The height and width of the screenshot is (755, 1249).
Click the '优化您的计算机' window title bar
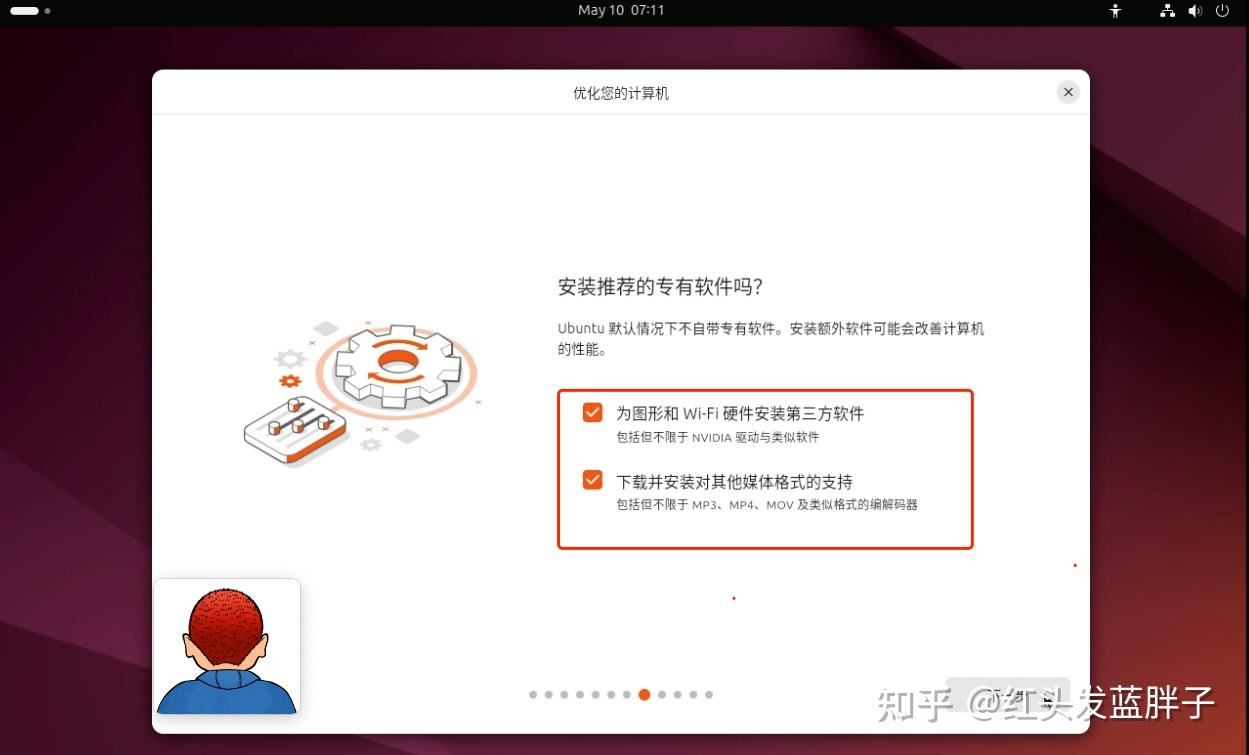[x=620, y=93]
